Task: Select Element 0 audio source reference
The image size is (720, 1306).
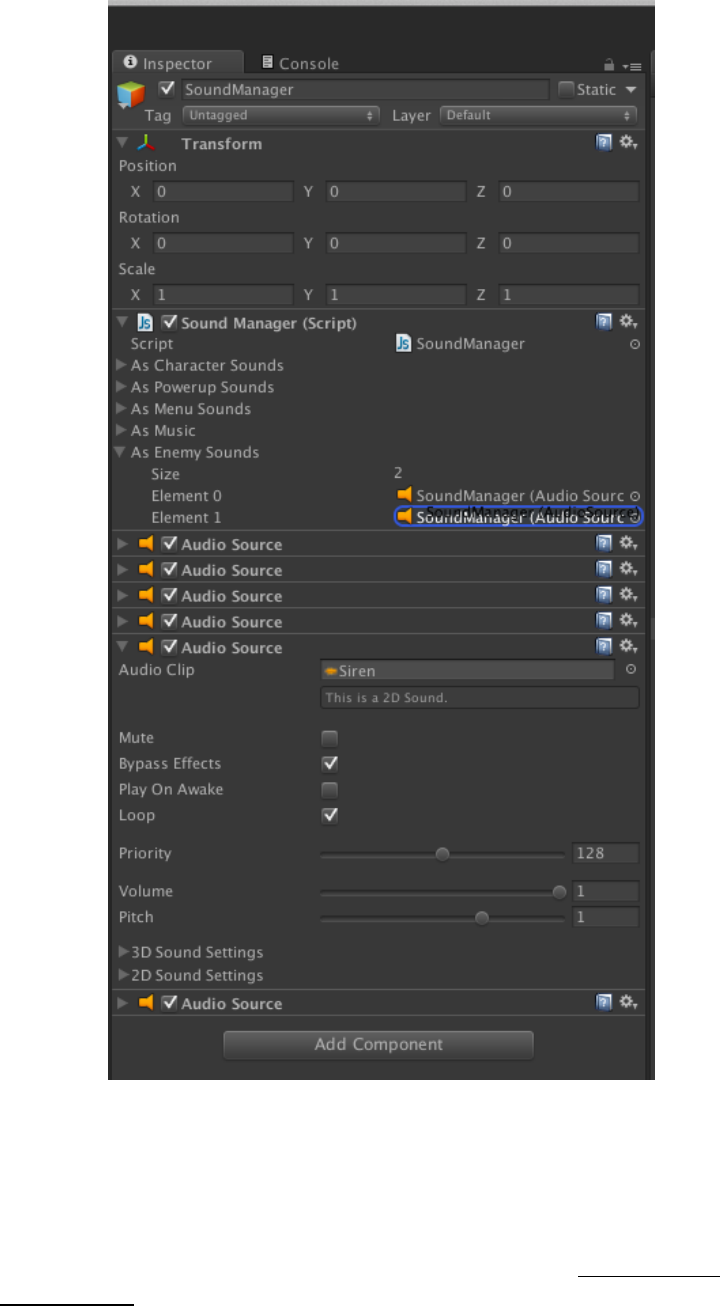Action: pyautogui.click(x=510, y=495)
